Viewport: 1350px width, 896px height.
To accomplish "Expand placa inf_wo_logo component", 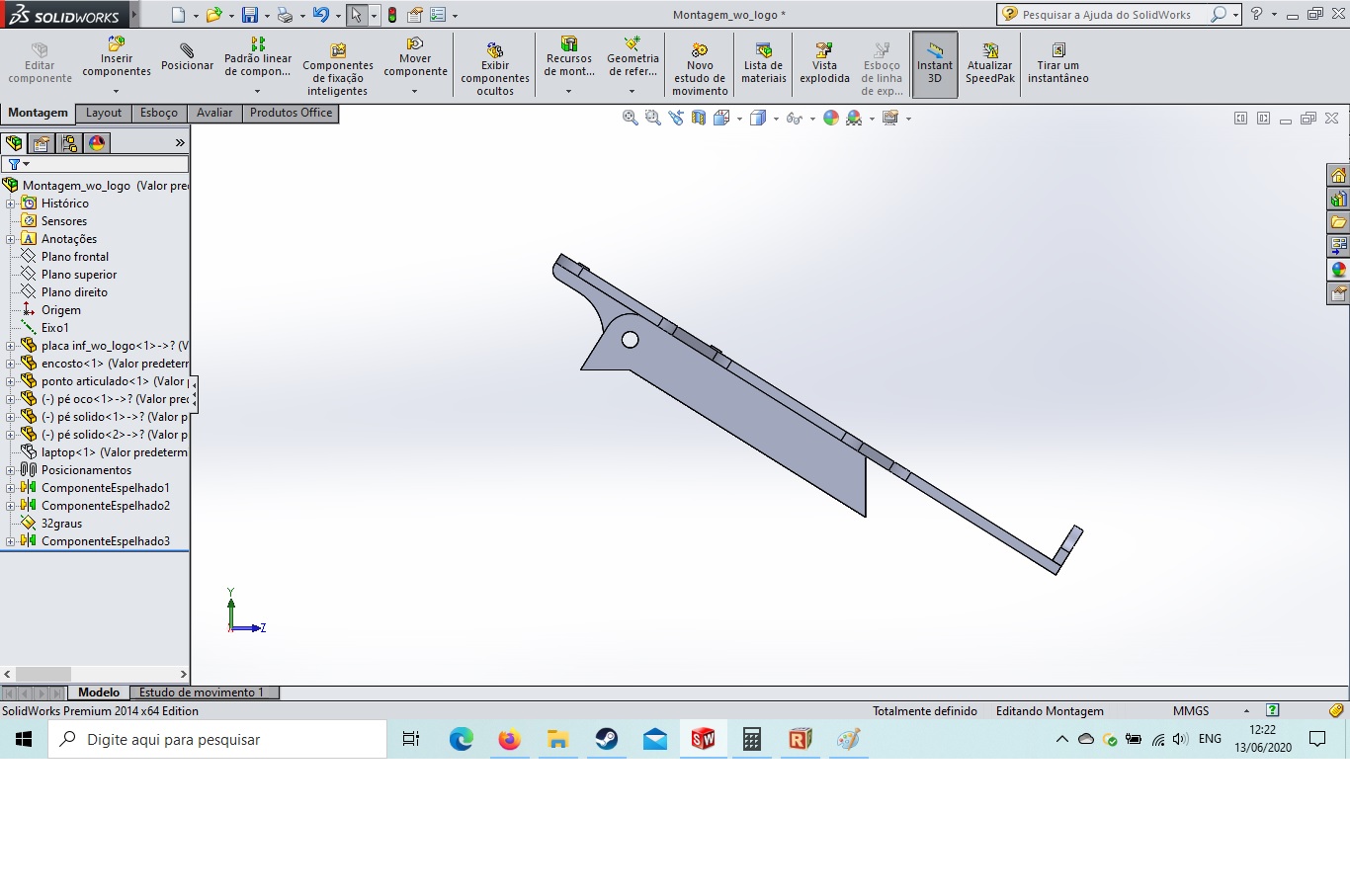I will tap(10, 346).
